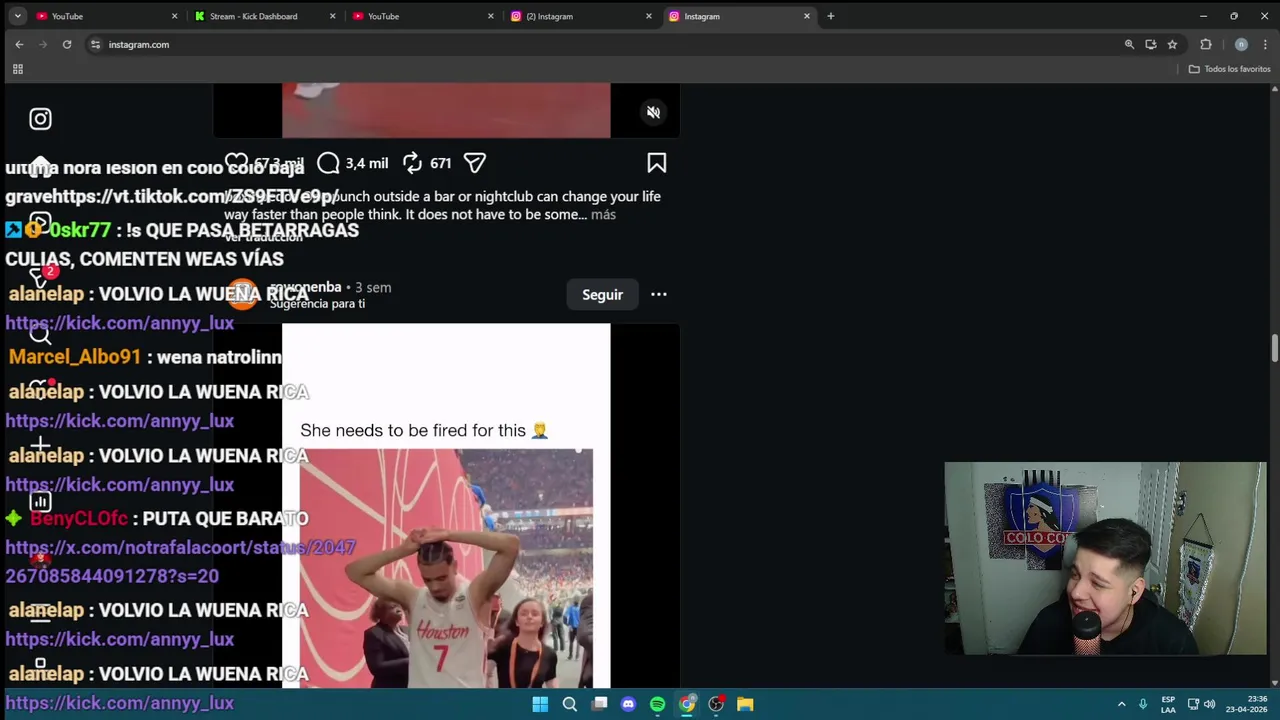The width and height of the screenshot is (1280, 720).
Task: Open comments showing 3,4 mil
Action: 352,163
